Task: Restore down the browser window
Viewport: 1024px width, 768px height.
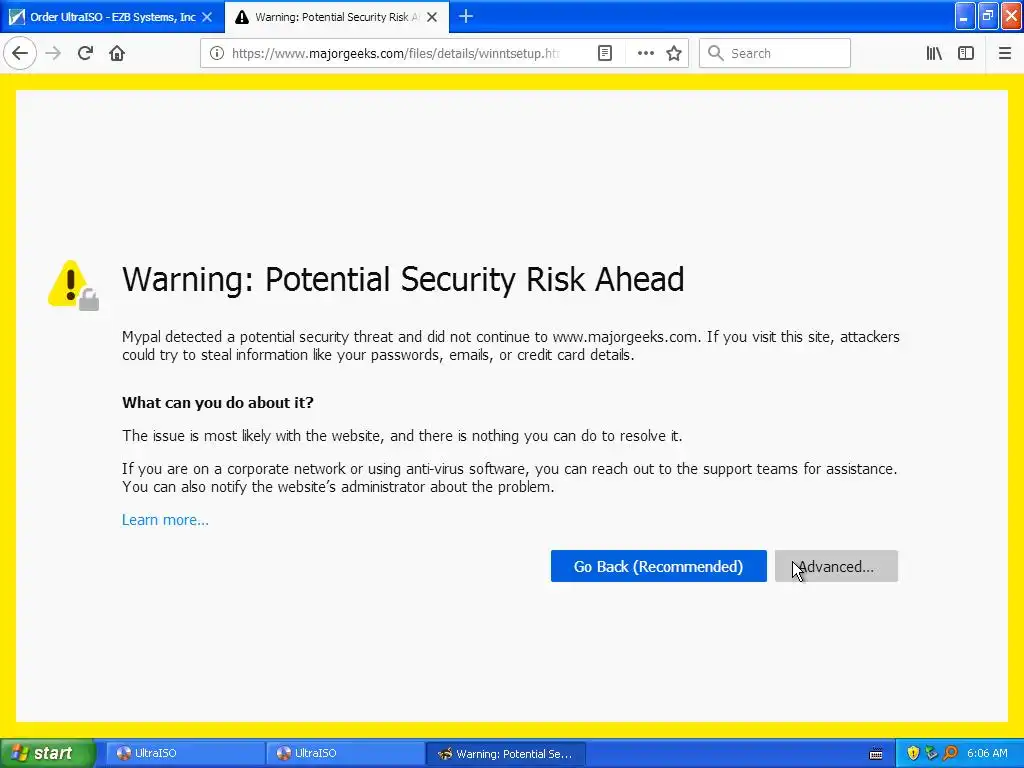Action: (987, 16)
